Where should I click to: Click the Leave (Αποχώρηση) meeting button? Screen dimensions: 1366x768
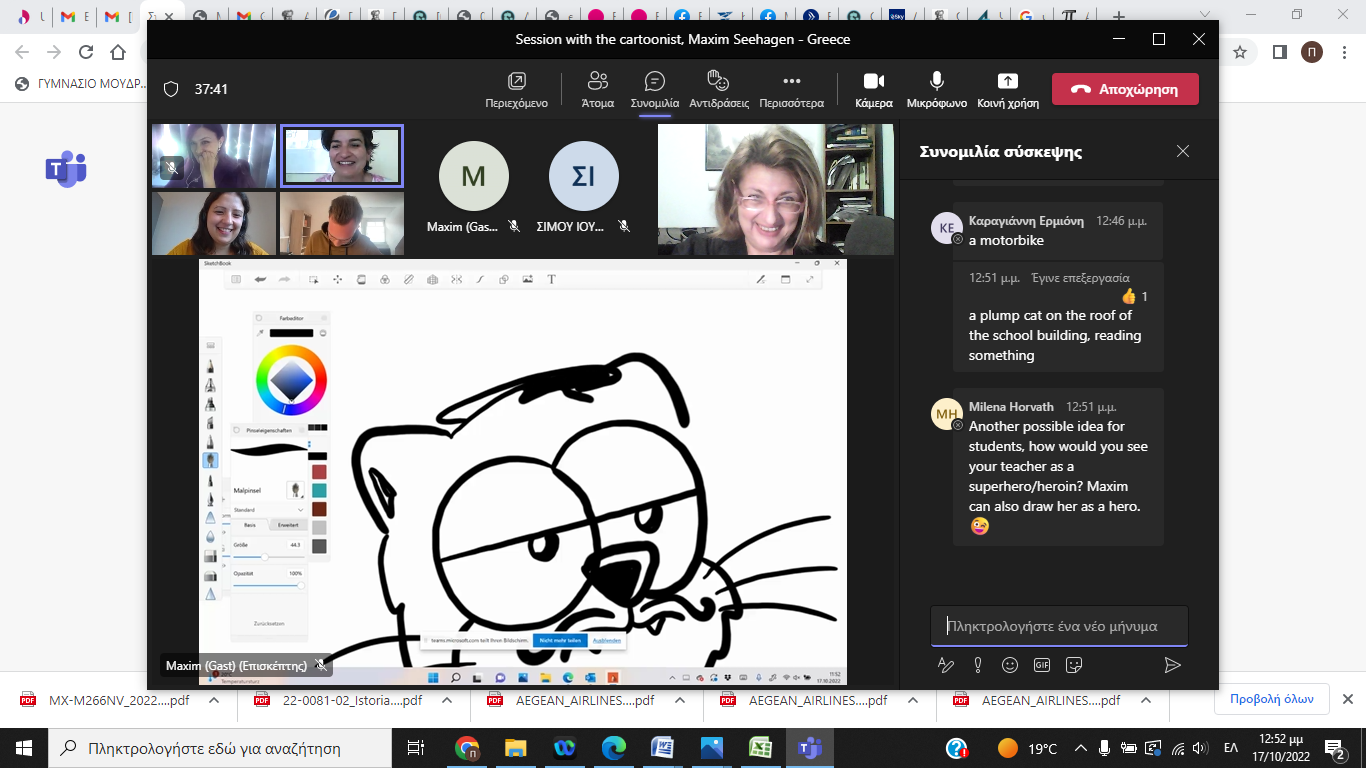point(1124,89)
